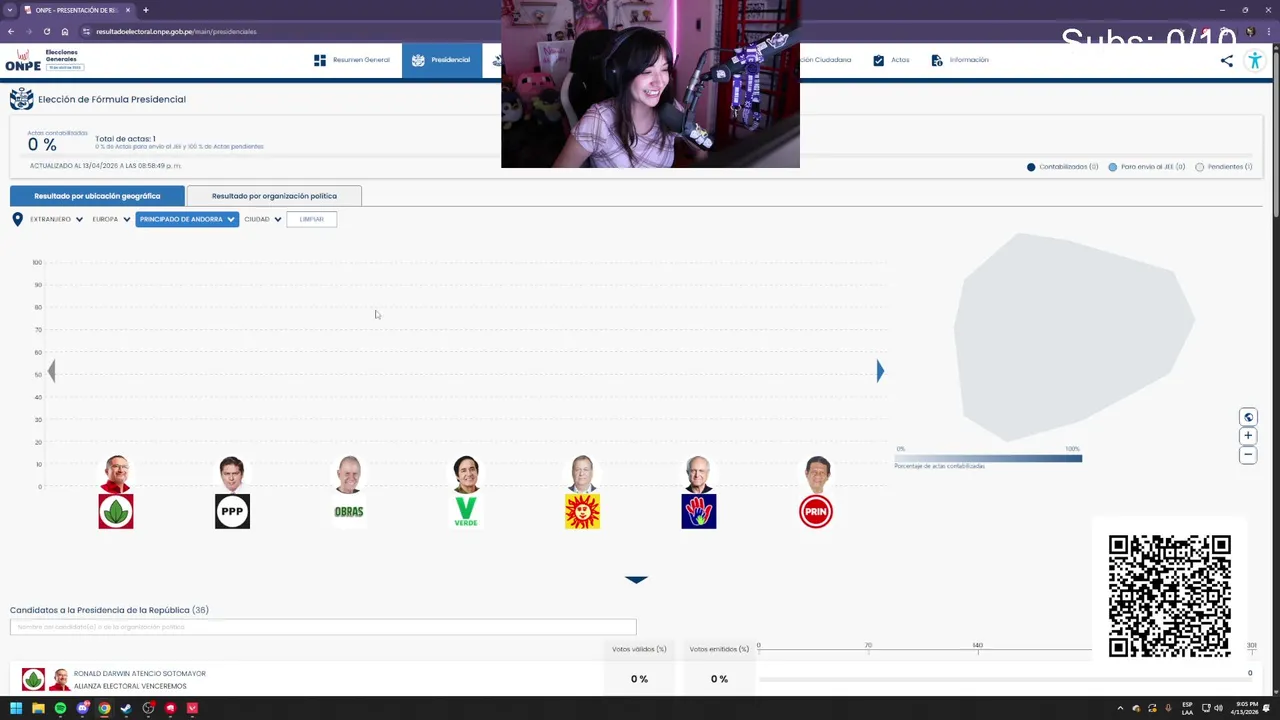Image resolution: width=1280 pixels, height=720 pixels.
Task: Click the browser back button
Action: coord(11,31)
